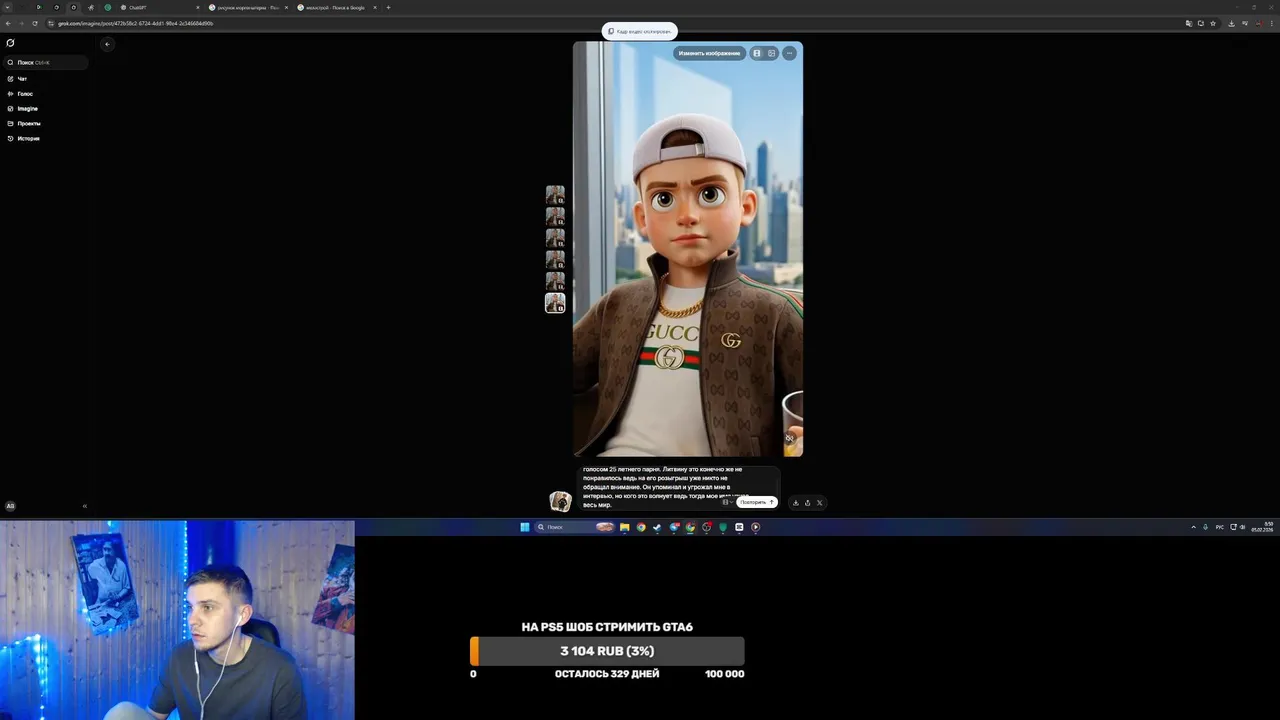Viewport: 1280px width, 720px height.
Task: Select the first version thumbnail
Action: [x=555, y=194]
